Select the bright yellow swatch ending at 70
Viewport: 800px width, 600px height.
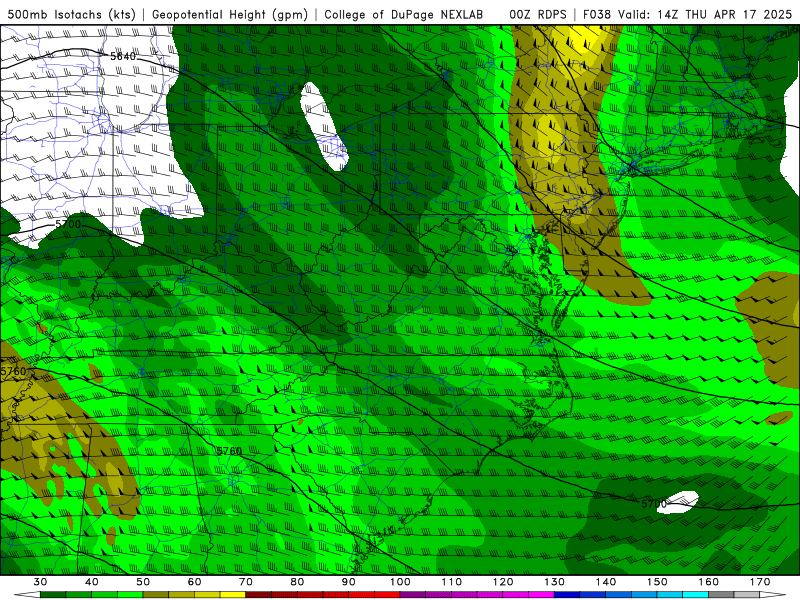[x=233, y=595]
